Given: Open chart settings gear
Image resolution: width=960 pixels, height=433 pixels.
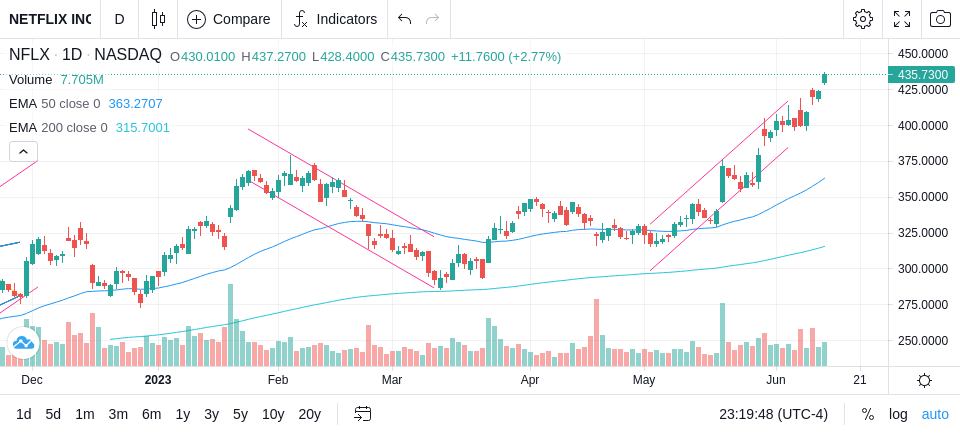Looking at the screenshot, I should pyautogui.click(x=863, y=19).
